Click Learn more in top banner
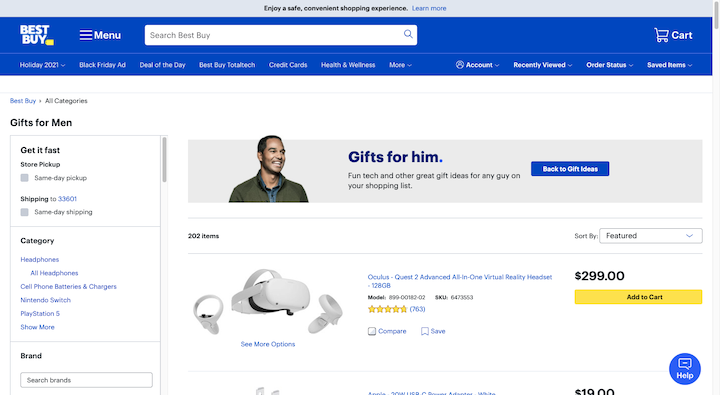The image size is (720, 395). click(429, 8)
